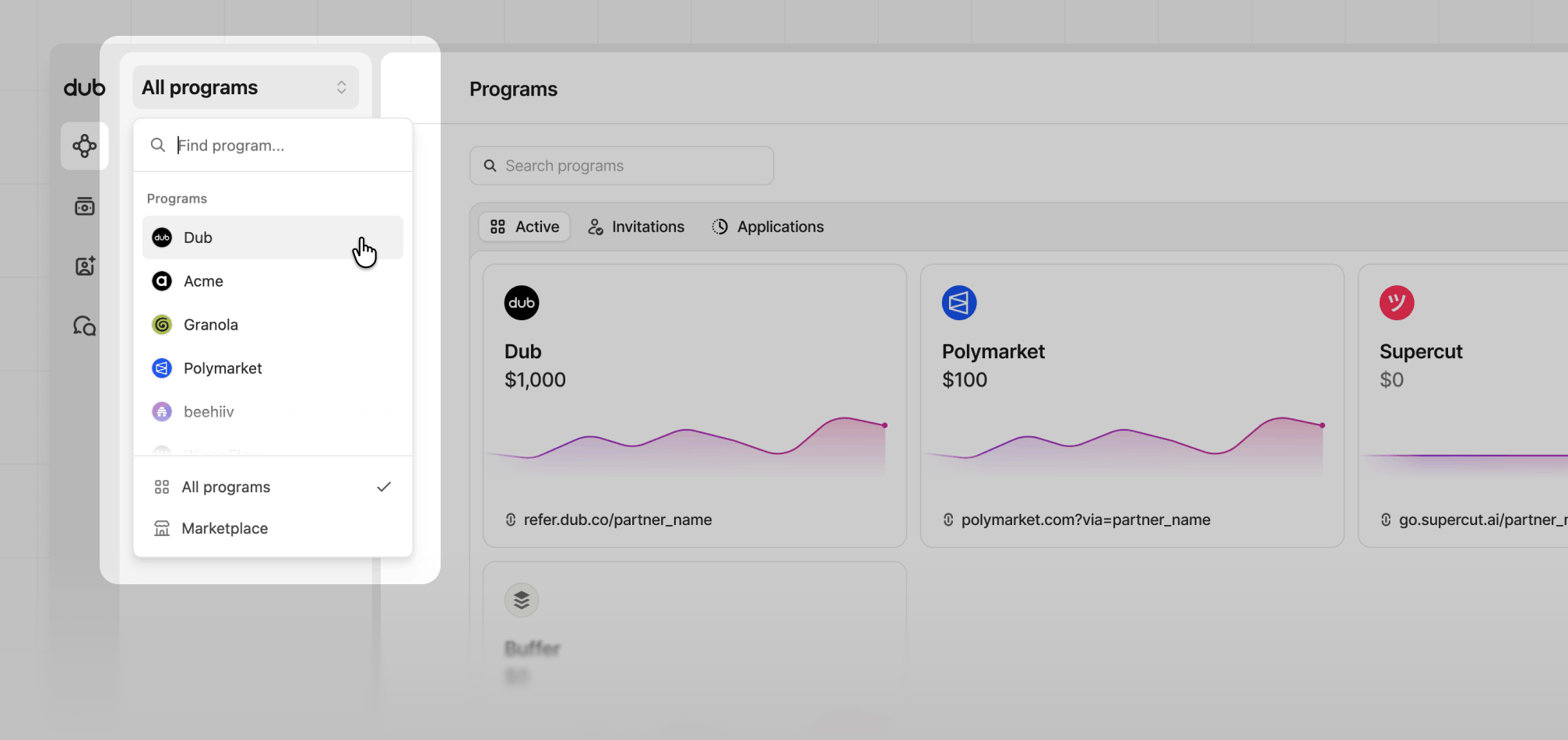Click the Granola spiral logo icon
1568x740 pixels.
click(162, 325)
